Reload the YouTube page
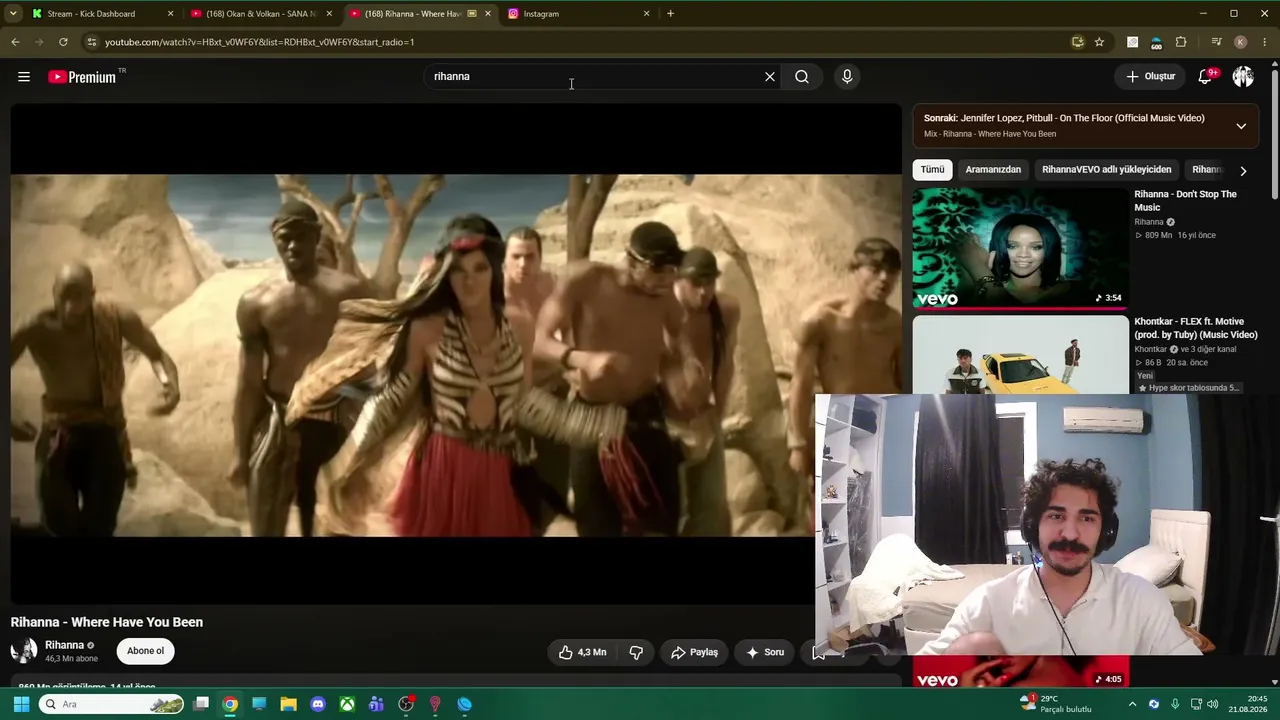This screenshot has width=1280, height=720. (x=63, y=42)
